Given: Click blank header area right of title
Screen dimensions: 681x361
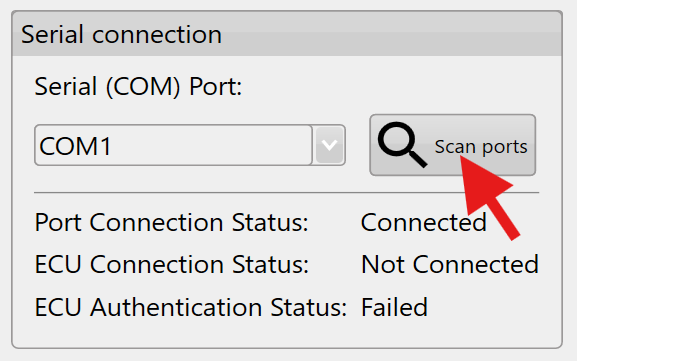Looking at the screenshot, I should (x=391, y=34).
